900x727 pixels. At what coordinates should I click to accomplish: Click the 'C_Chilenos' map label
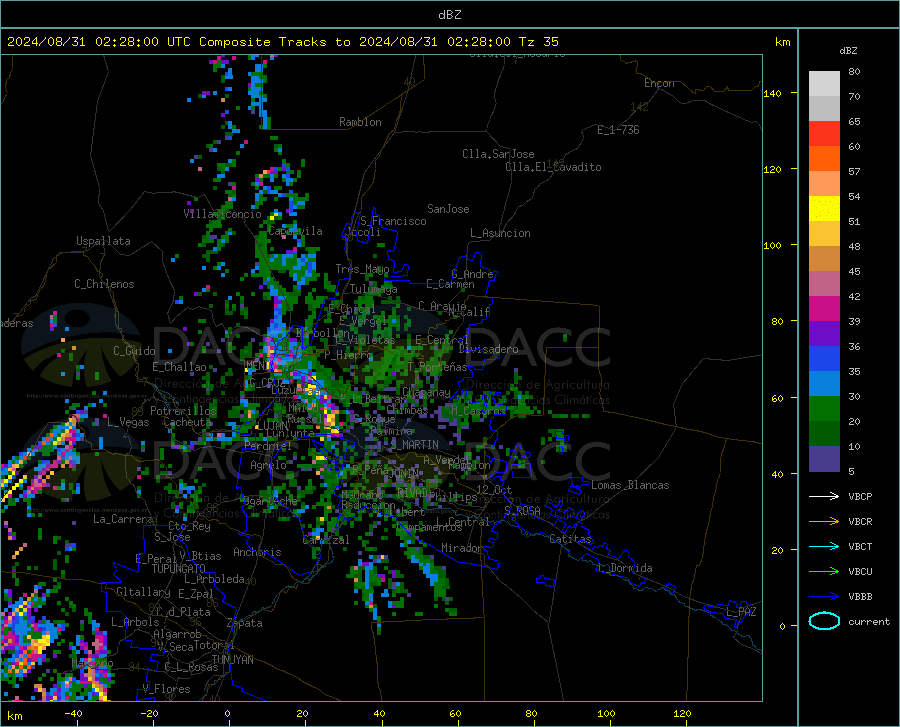click(104, 284)
